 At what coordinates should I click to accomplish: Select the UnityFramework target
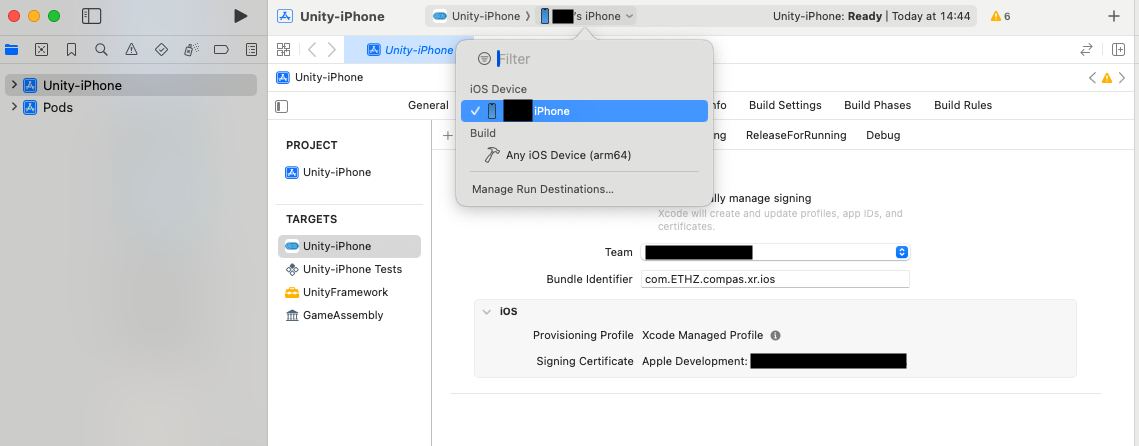click(345, 292)
